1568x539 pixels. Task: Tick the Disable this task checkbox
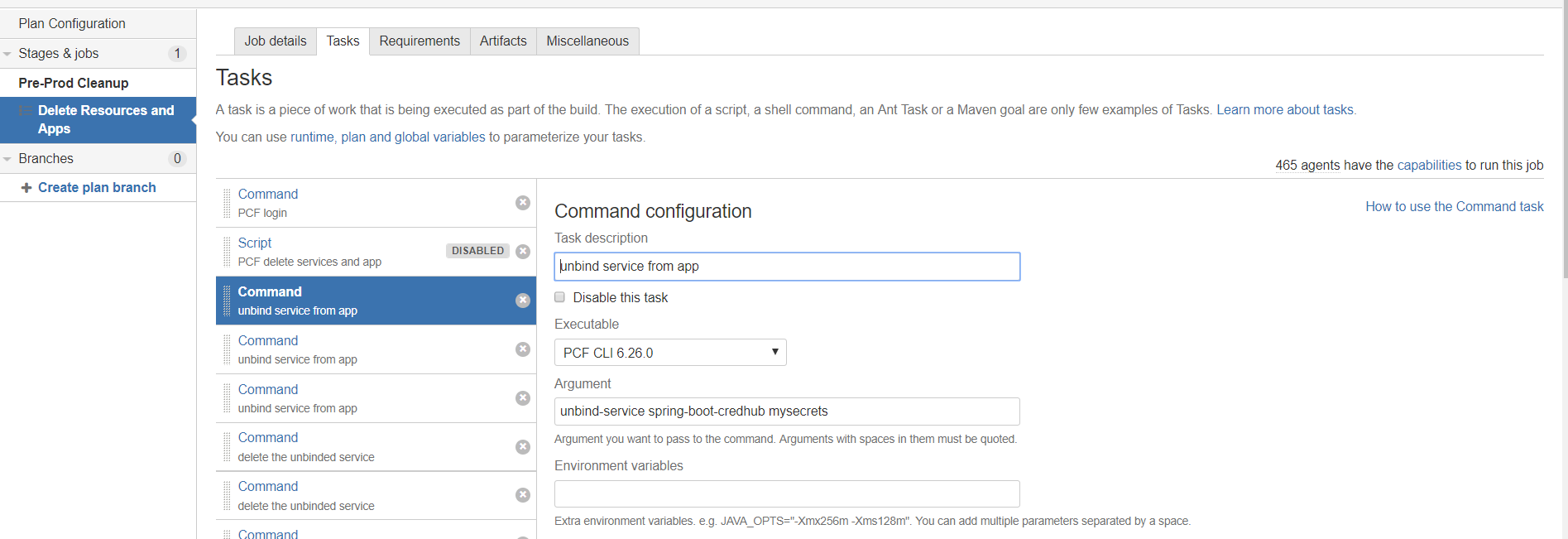point(560,297)
